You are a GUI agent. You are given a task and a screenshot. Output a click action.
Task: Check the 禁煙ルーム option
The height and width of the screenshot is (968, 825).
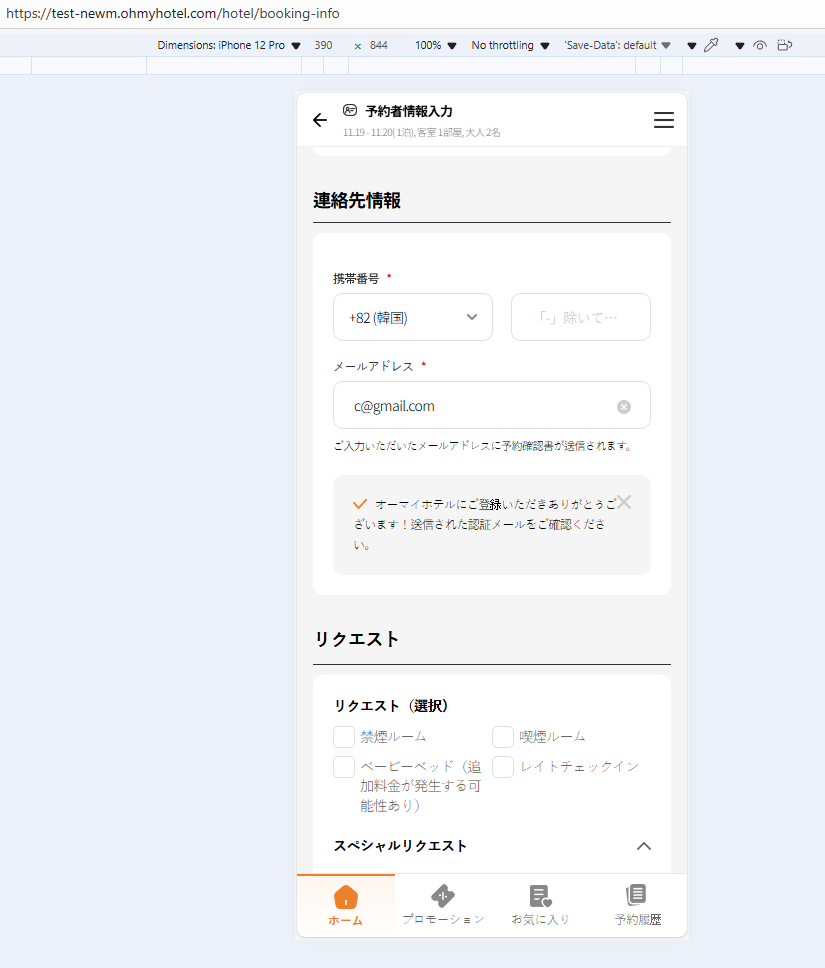(344, 736)
